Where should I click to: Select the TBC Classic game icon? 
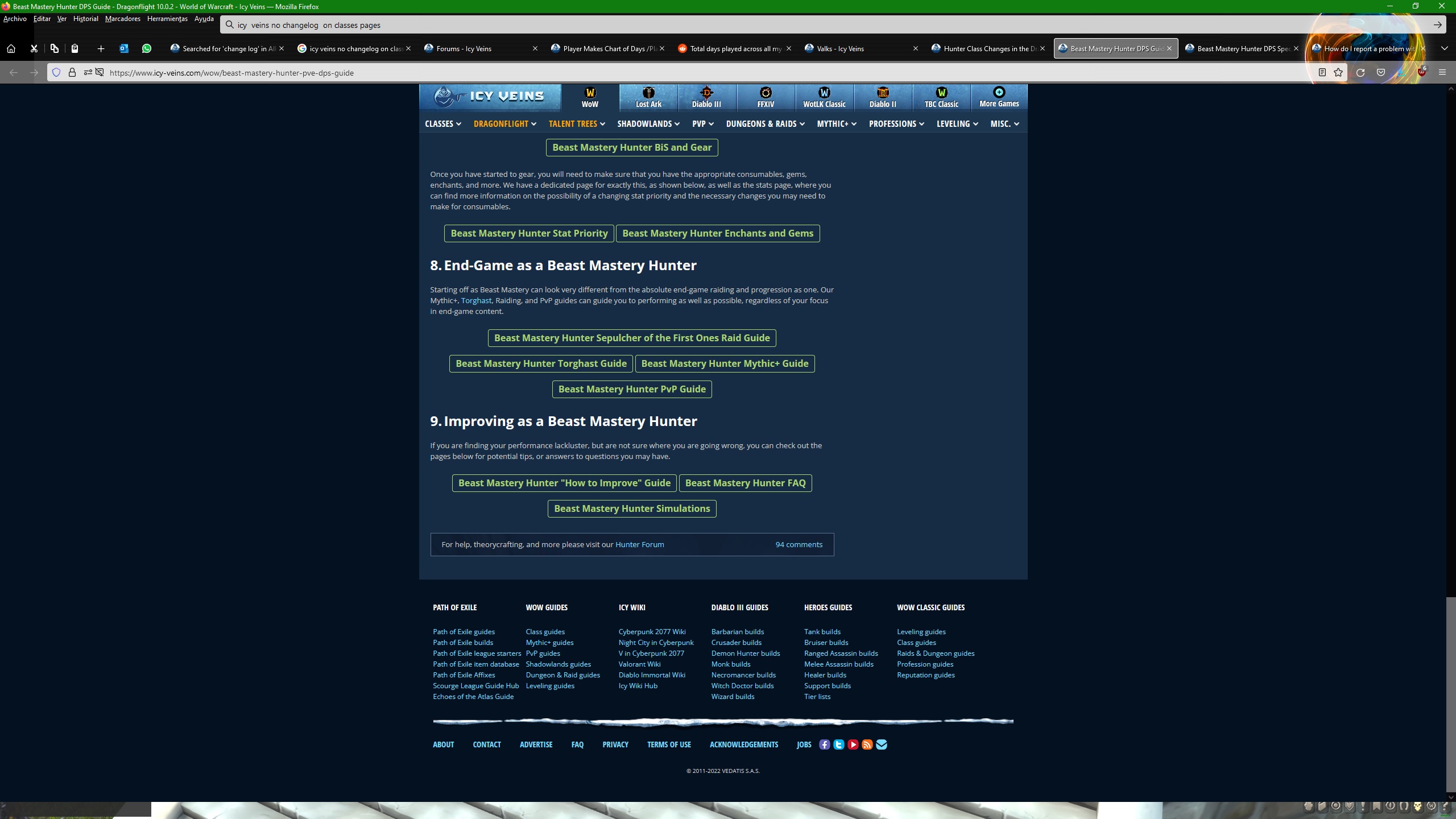pyautogui.click(x=941, y=97)
